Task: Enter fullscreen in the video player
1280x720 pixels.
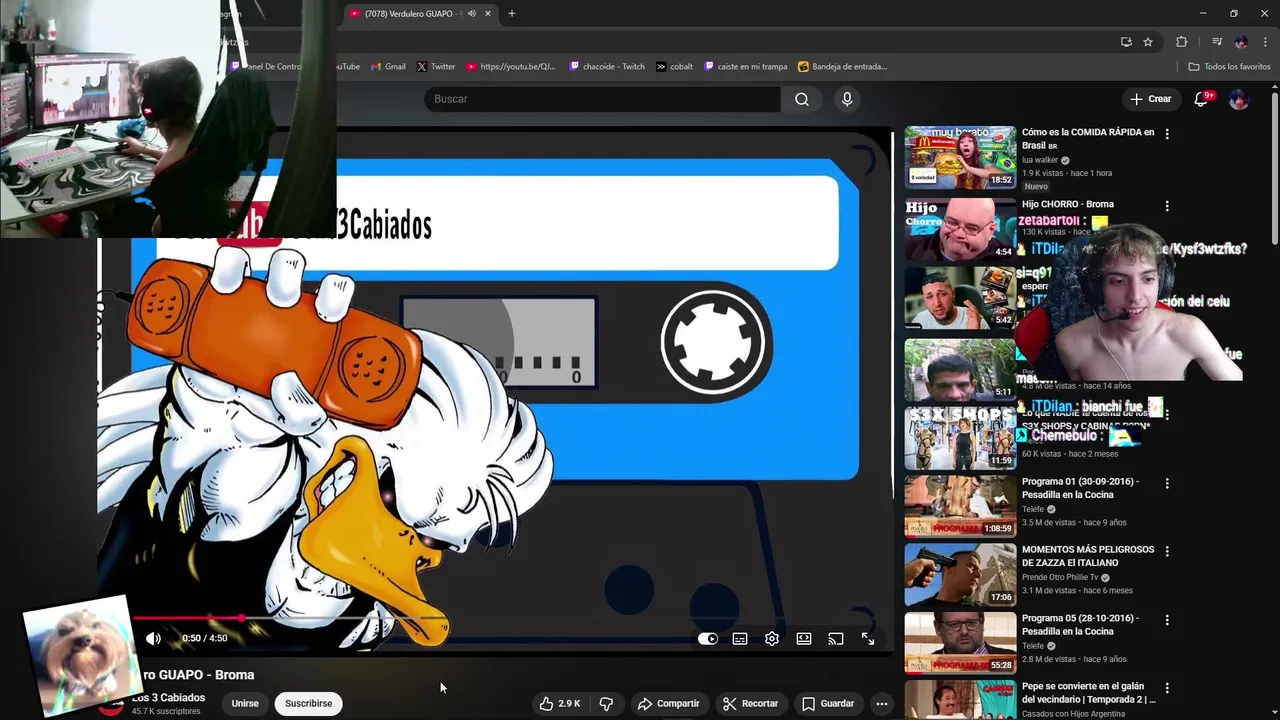Action: 868,639
